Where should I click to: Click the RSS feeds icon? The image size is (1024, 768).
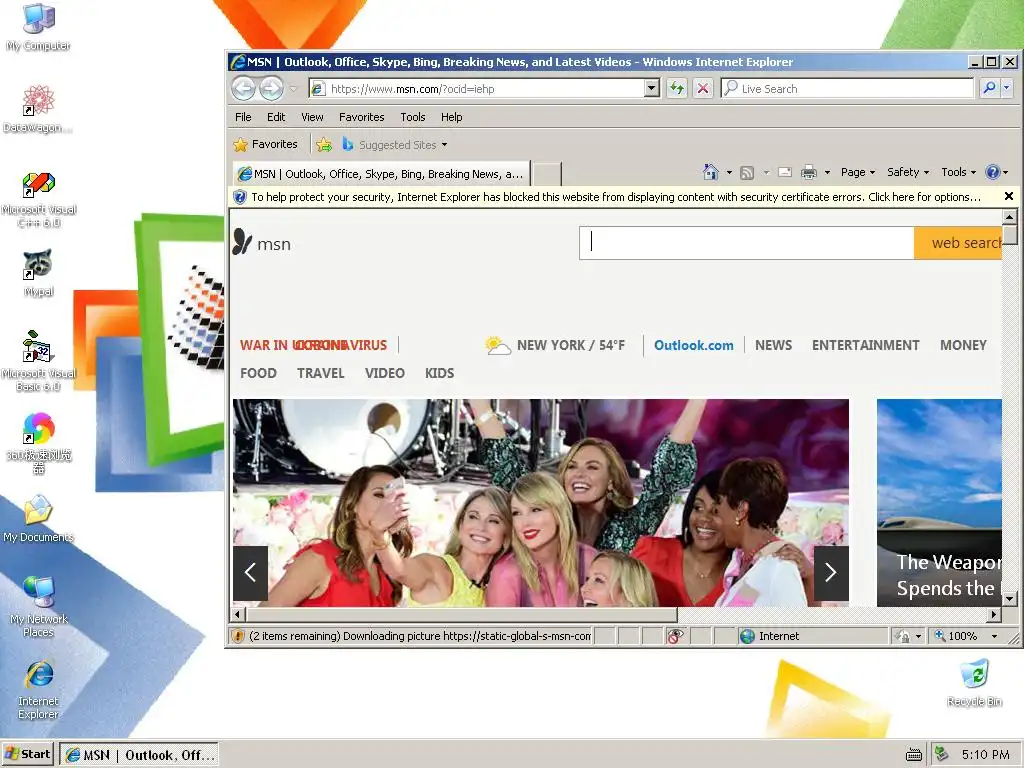click(747, 172)
